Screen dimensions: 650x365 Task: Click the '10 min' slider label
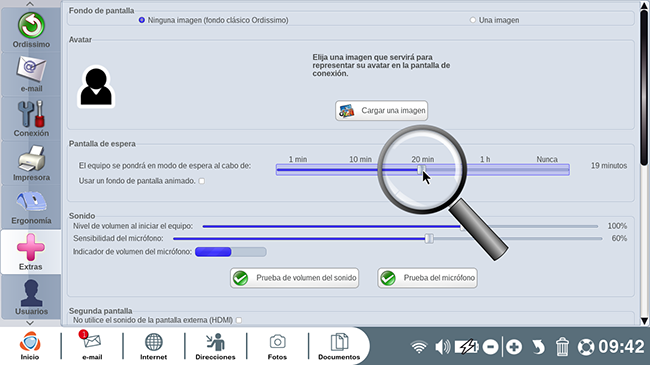click(360, 159)
